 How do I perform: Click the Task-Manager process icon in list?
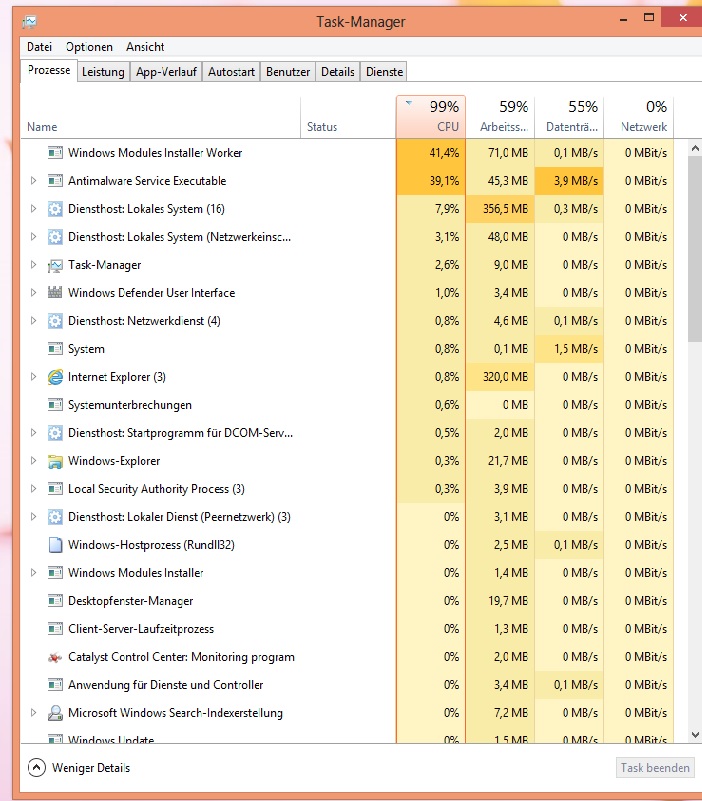[55, 265]
